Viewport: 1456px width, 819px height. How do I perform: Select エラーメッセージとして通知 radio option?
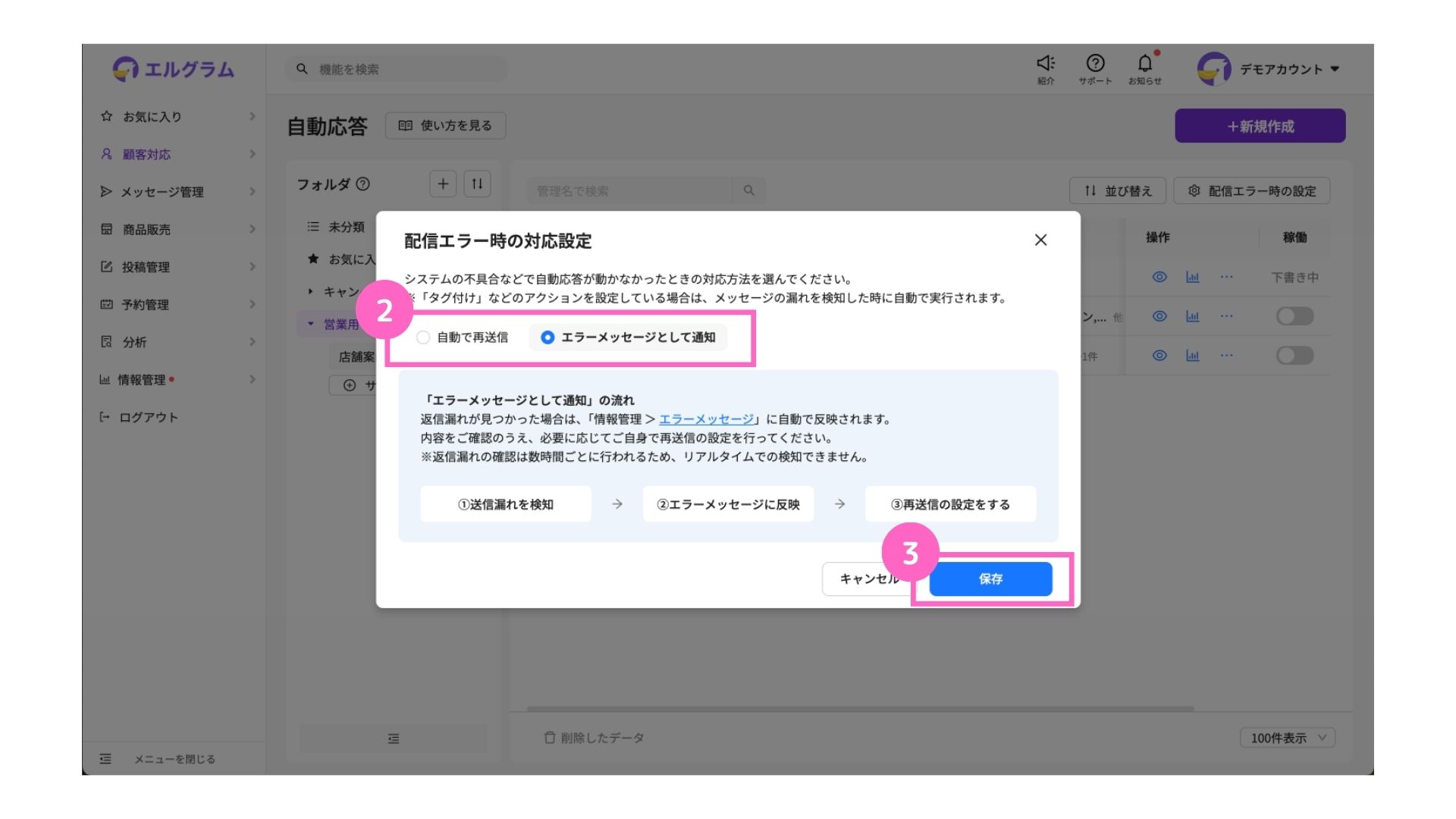(x=548, y=337)
